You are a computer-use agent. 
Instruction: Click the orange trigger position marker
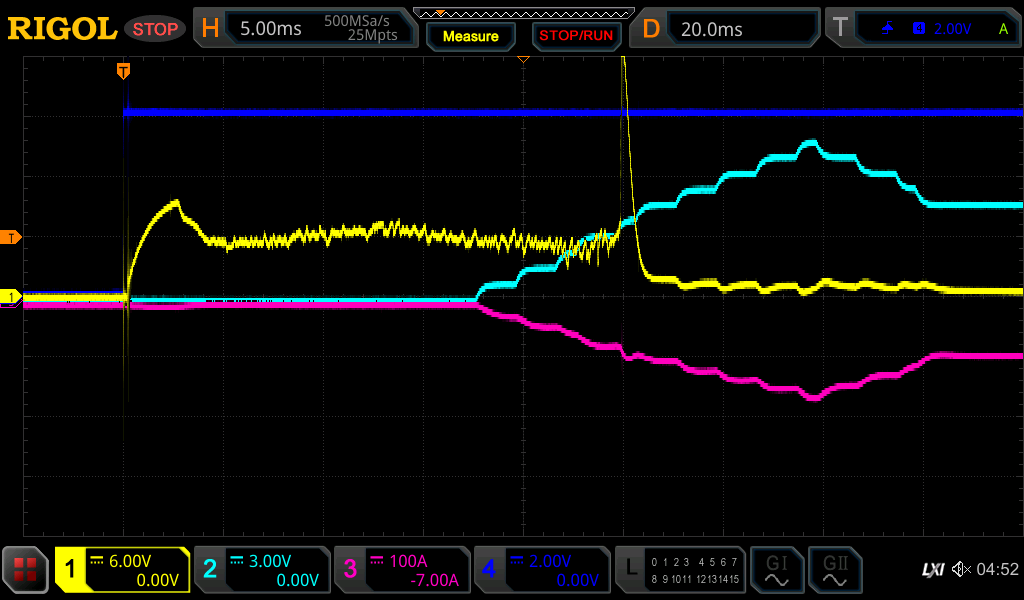pos(123,70)
